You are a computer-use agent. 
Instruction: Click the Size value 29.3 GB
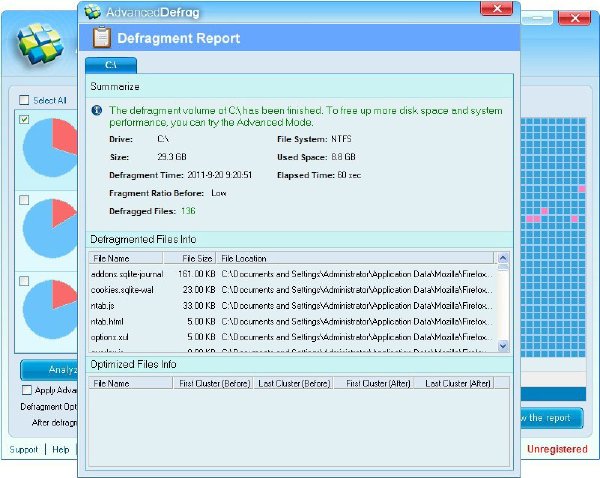click(x=172, y=157)
